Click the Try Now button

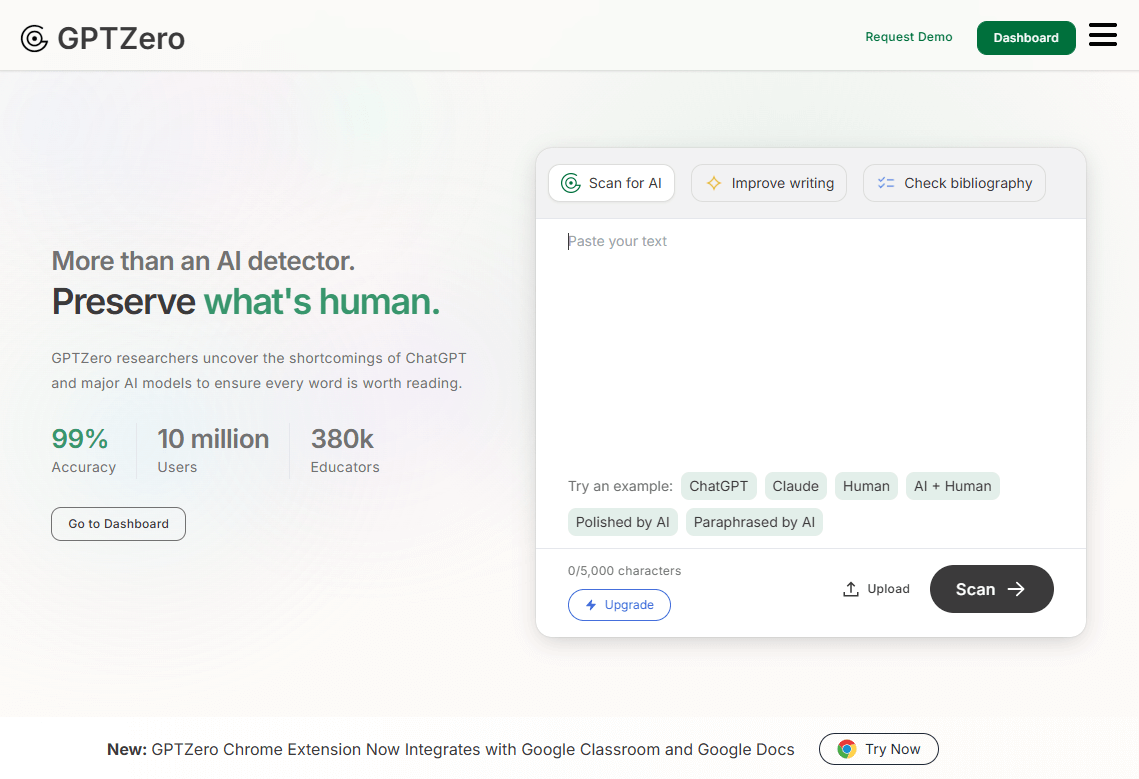[879, 749]
